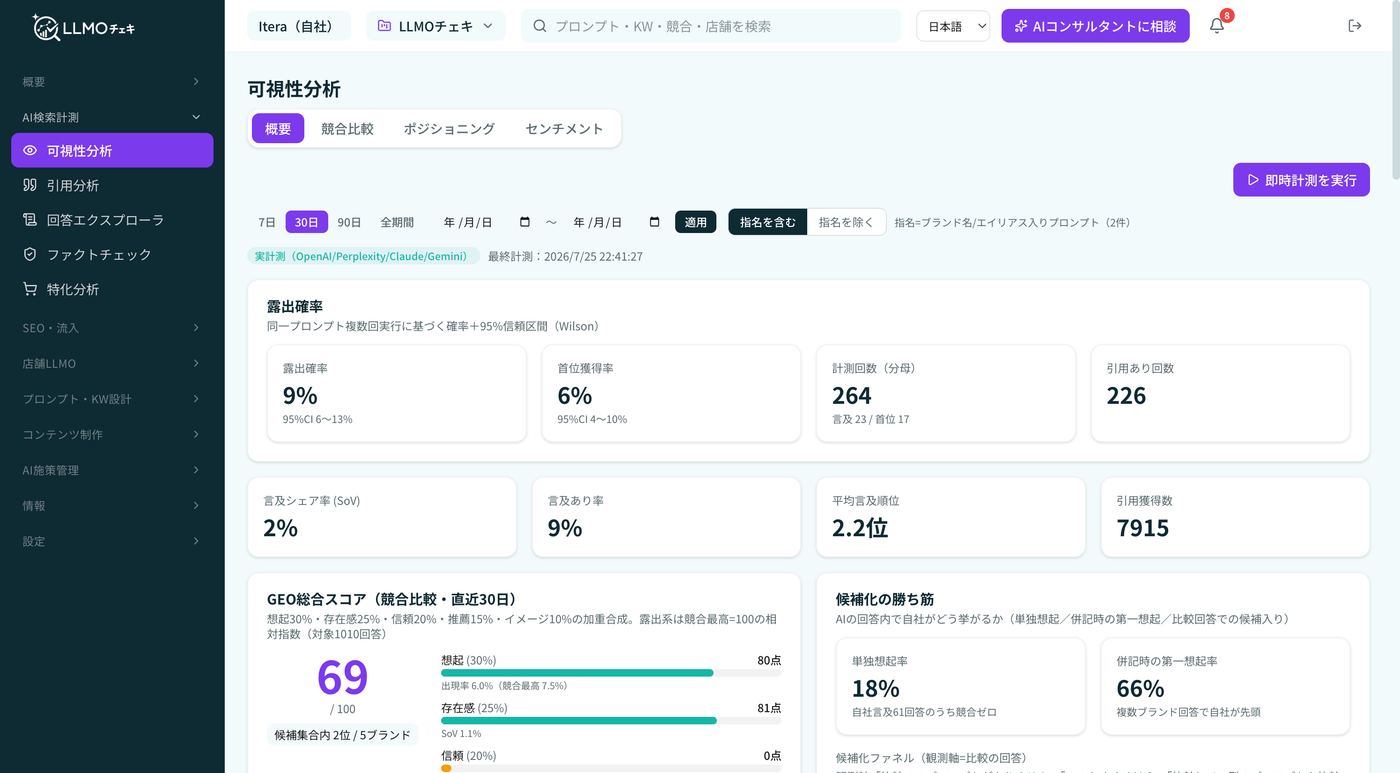The height and width of the screenshot is (773, 1400).
Task: Click the magnifier icon in the search bar
Action: tap(540, 26)
